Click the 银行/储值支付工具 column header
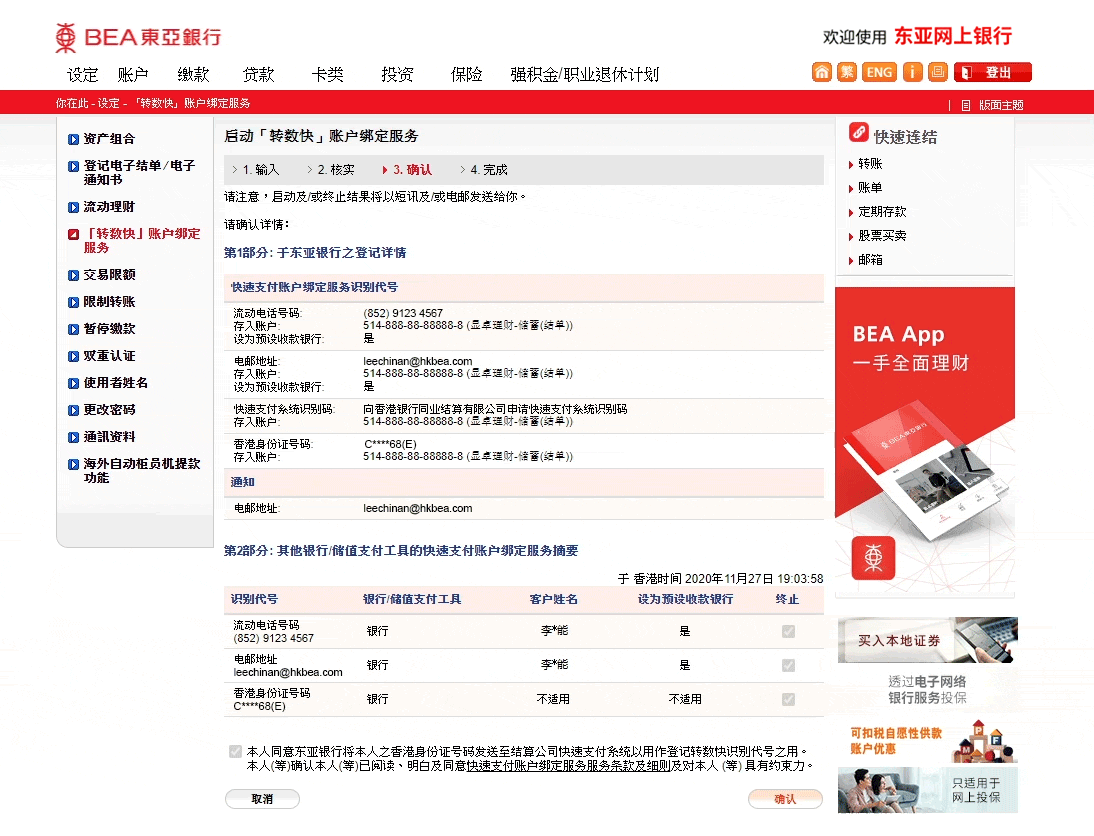1094x836 pixels. 412,599
